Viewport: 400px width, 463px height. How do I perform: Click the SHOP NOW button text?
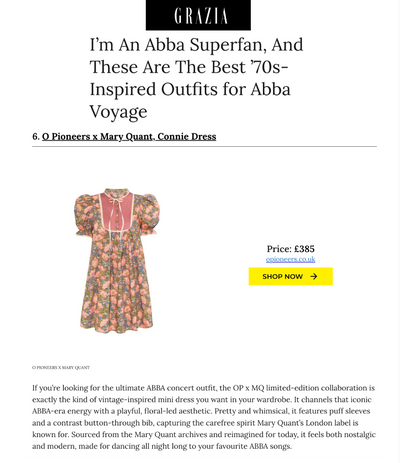282,276
